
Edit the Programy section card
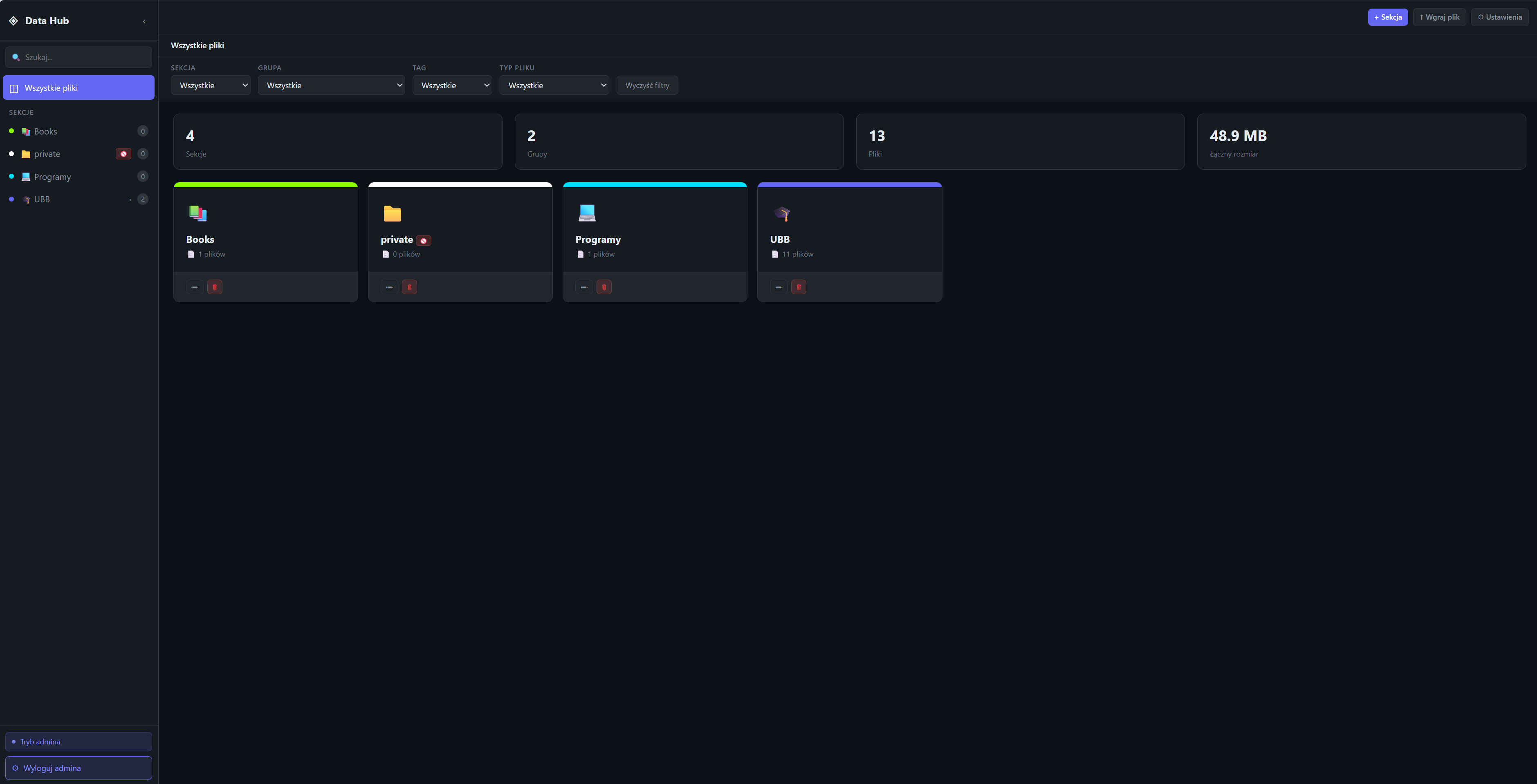click(584, 287)
